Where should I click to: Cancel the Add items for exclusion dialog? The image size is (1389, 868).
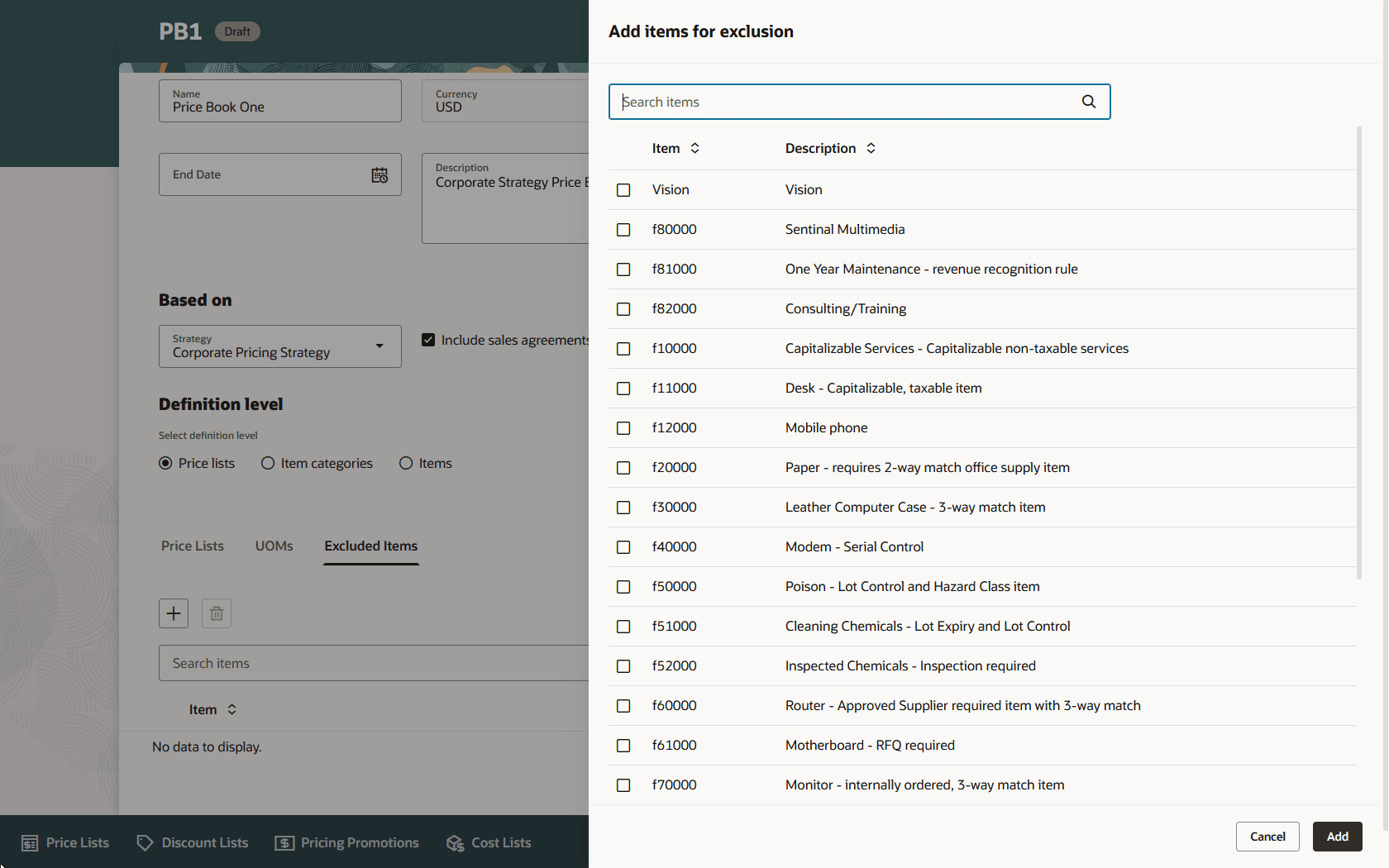1267,836
